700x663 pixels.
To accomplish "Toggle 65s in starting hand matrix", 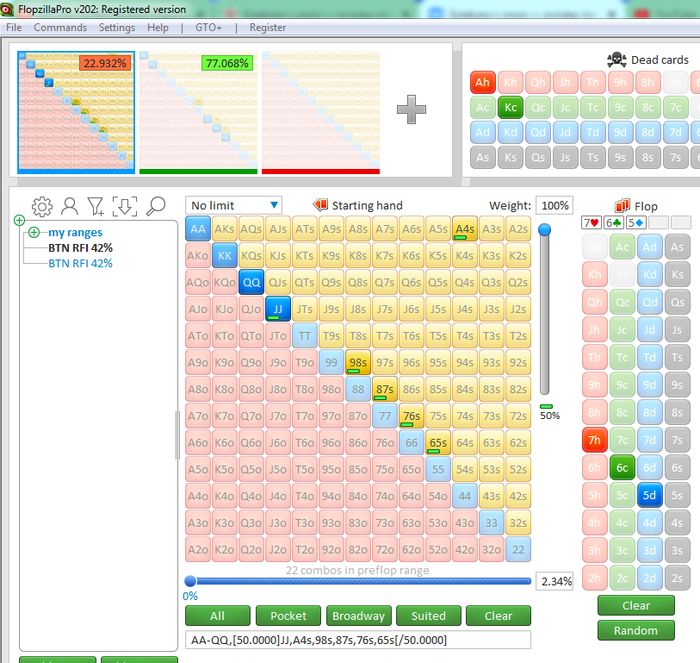I will pyautogui.click(x=438, y=443).
